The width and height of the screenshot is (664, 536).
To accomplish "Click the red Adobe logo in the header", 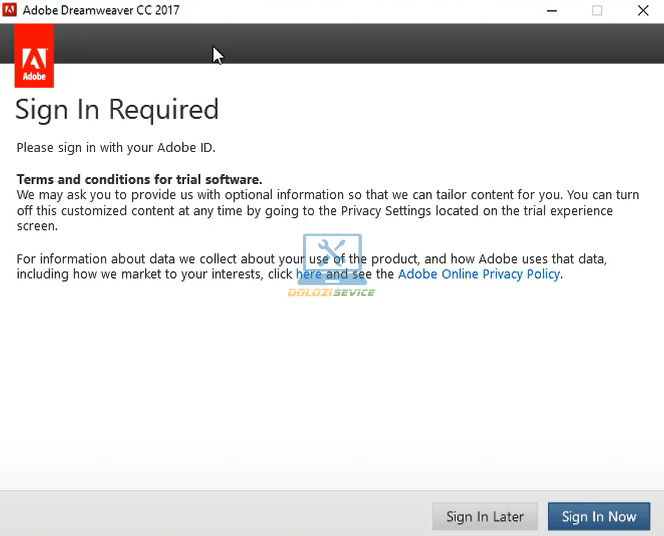I will tap(35, 59).
